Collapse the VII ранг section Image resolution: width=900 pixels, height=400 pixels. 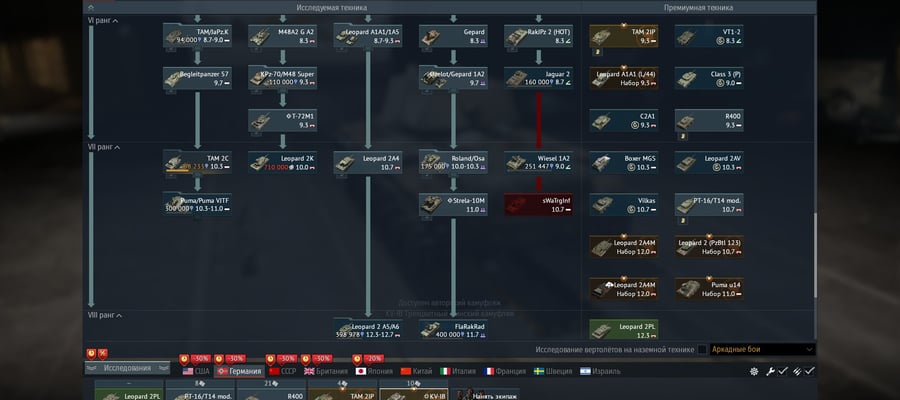[x=103, y=147]
